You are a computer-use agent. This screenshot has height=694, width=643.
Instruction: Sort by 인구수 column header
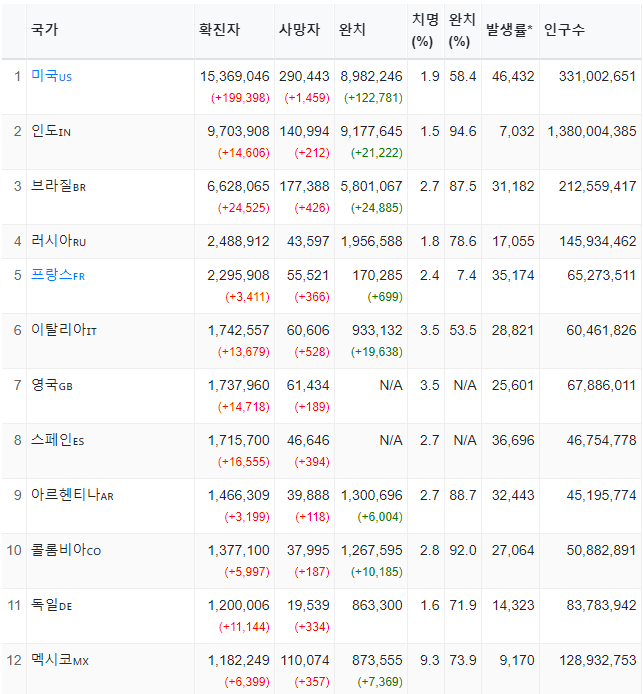tap(564, 30)
